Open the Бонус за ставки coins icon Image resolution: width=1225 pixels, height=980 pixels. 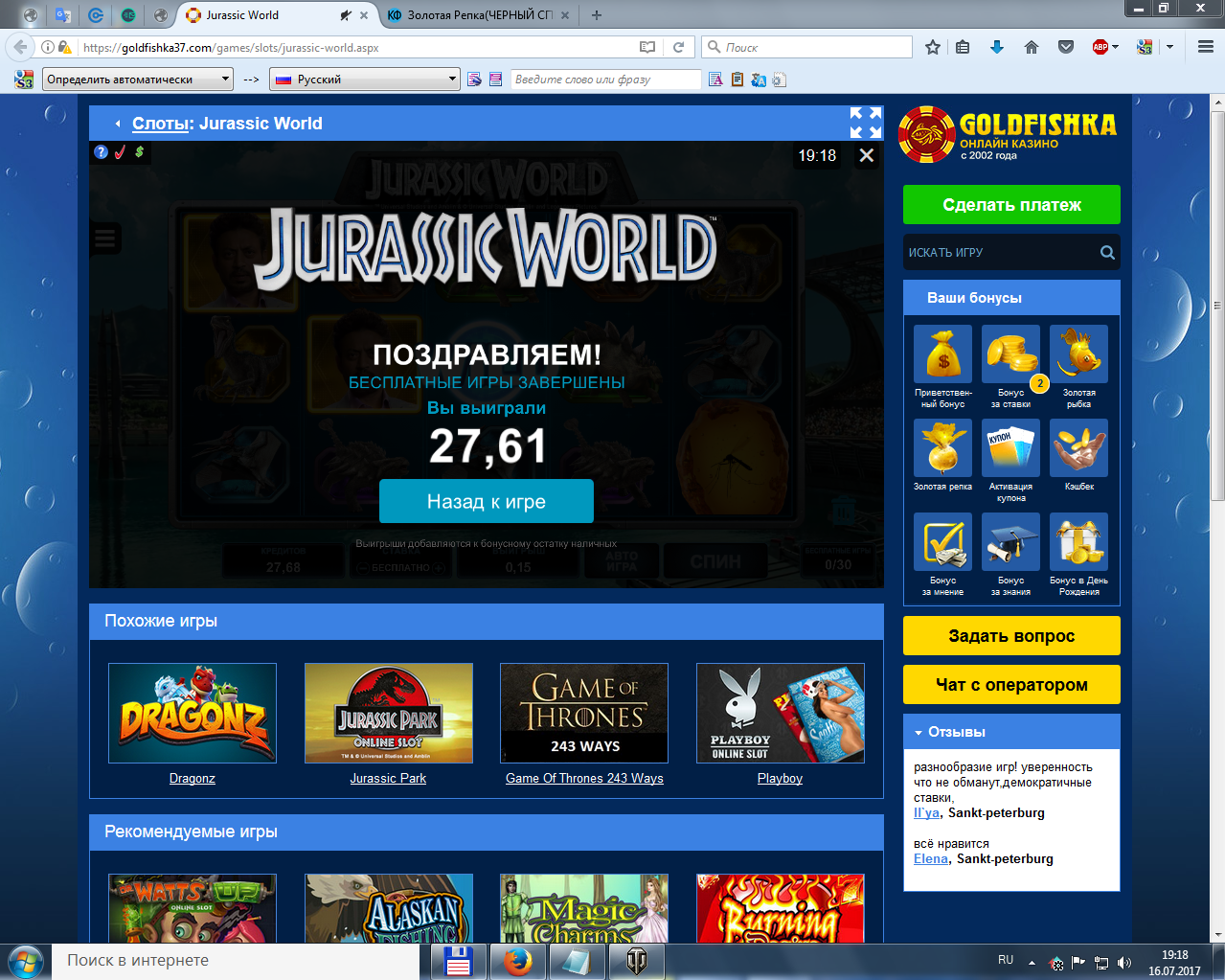[x=1010, y=354]
